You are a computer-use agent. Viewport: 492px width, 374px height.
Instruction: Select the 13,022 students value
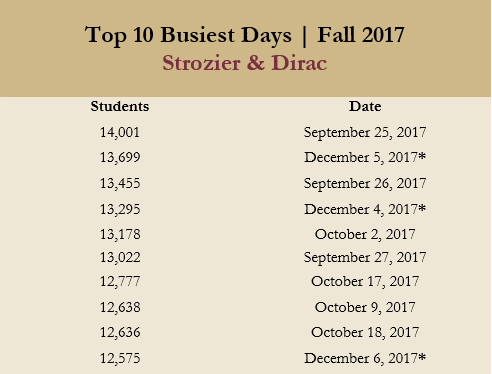[120, 257]
